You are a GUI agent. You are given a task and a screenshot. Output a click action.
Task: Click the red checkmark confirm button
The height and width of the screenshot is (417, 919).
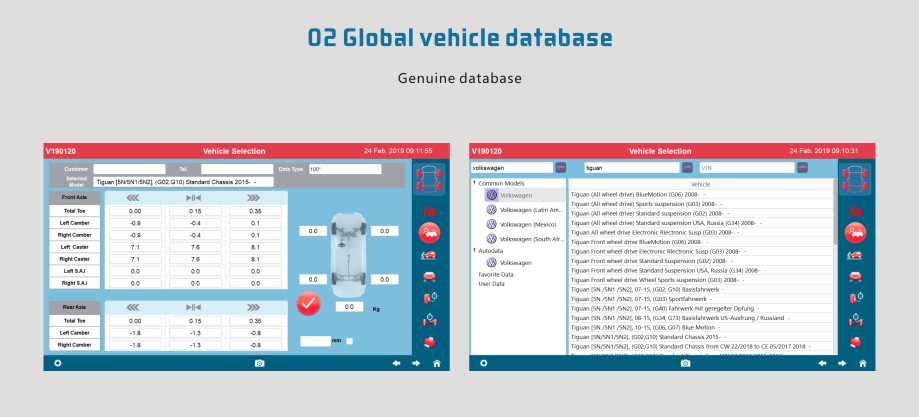click(x=308, y=301)
